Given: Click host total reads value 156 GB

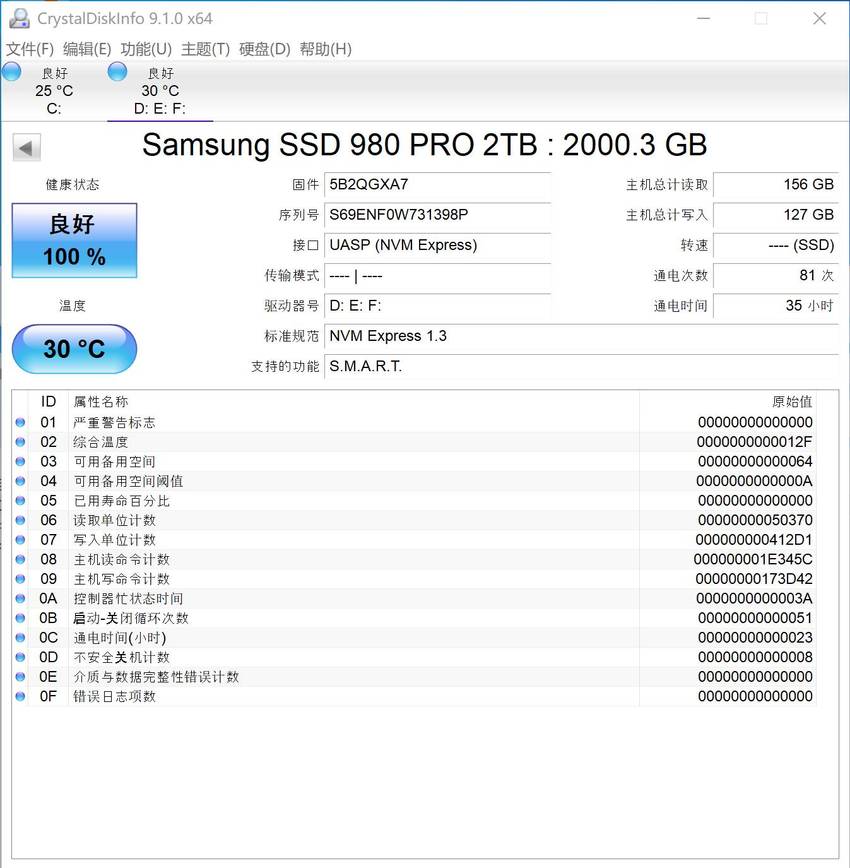Looking at the screenshot, I should [x=776, y=184].
